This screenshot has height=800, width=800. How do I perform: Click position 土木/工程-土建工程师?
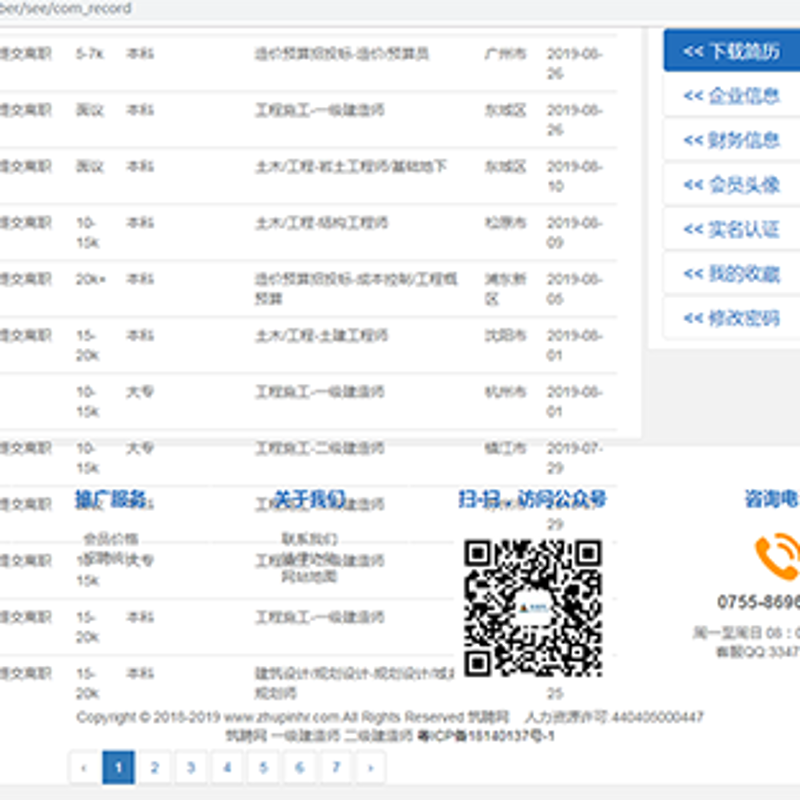click(x=321, y=335)
